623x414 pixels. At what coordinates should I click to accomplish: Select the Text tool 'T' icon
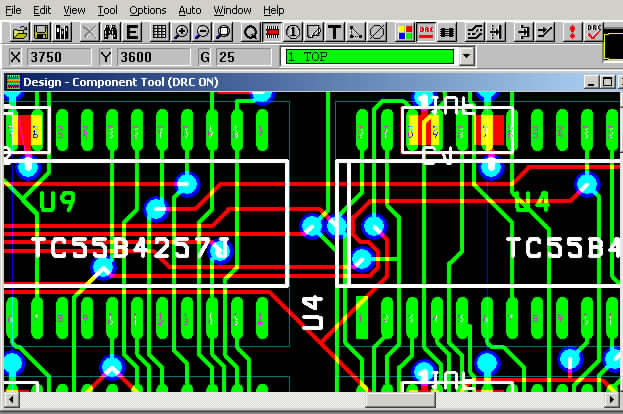335,32
